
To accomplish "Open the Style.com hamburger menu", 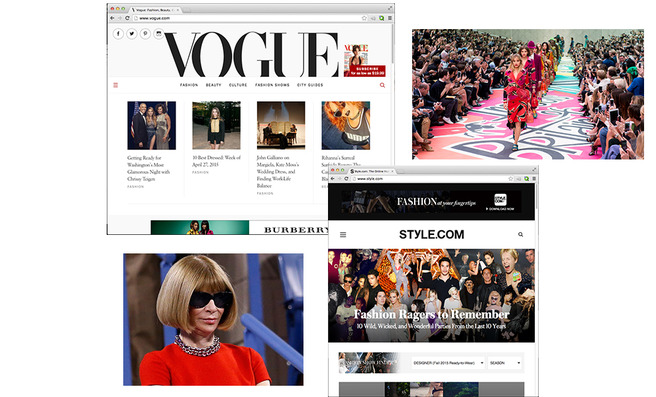I will [343, 235].
